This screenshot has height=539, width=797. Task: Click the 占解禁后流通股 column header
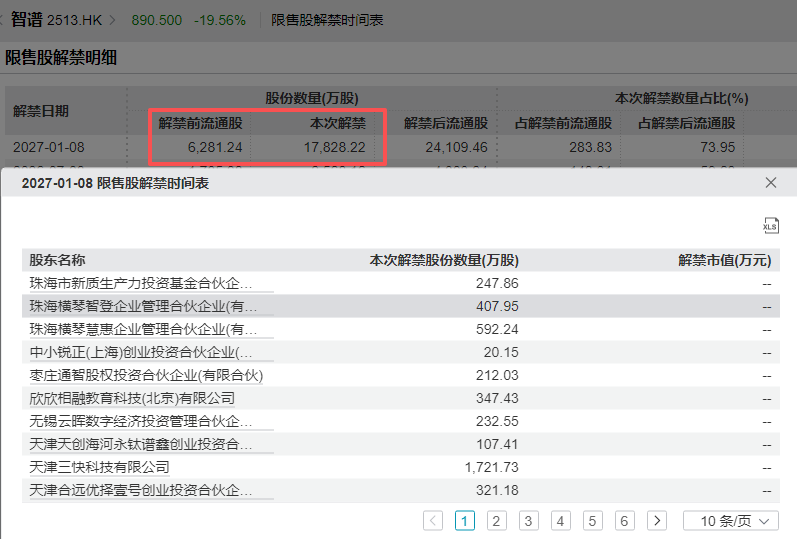687,123
